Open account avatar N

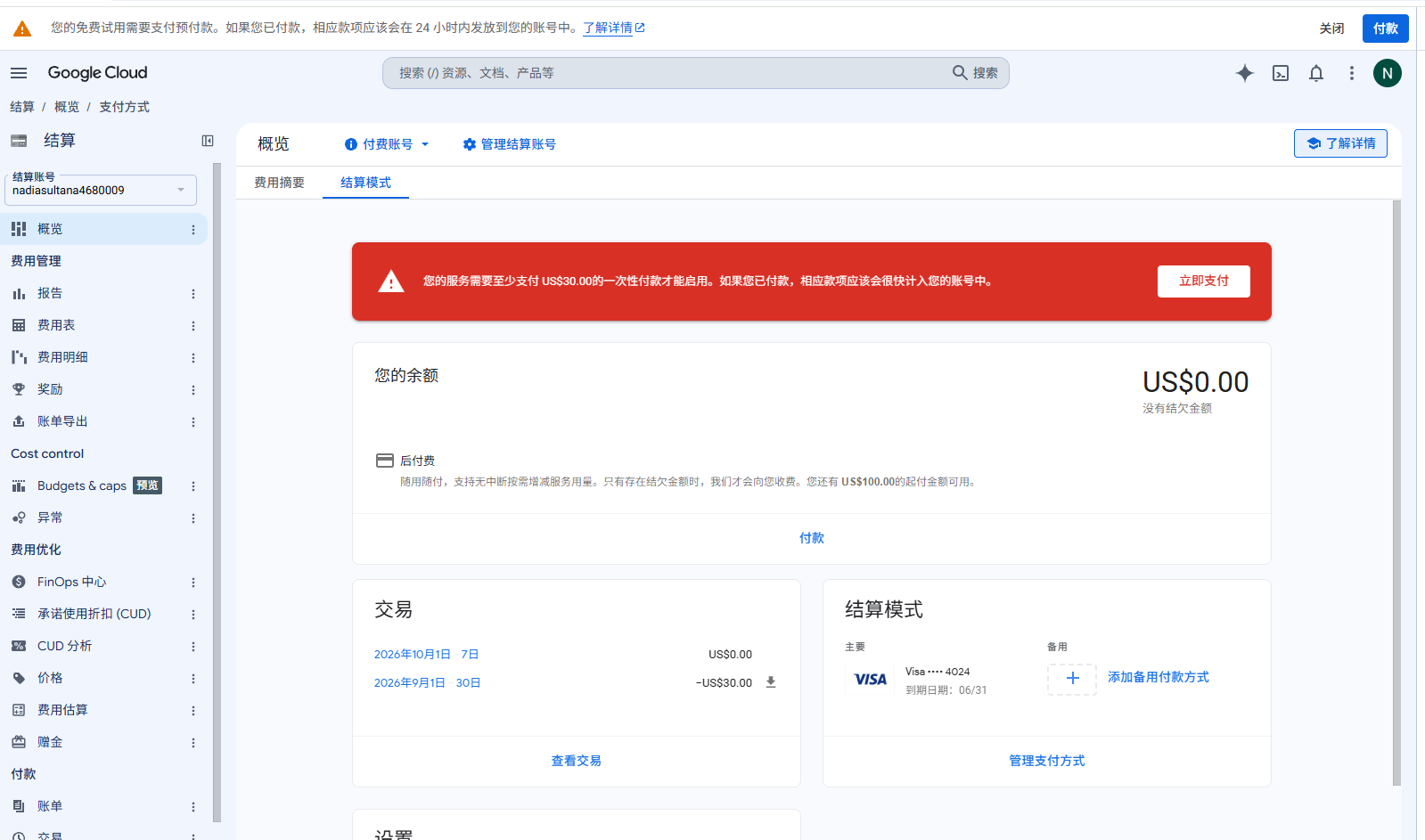(x=1388, y=73)
